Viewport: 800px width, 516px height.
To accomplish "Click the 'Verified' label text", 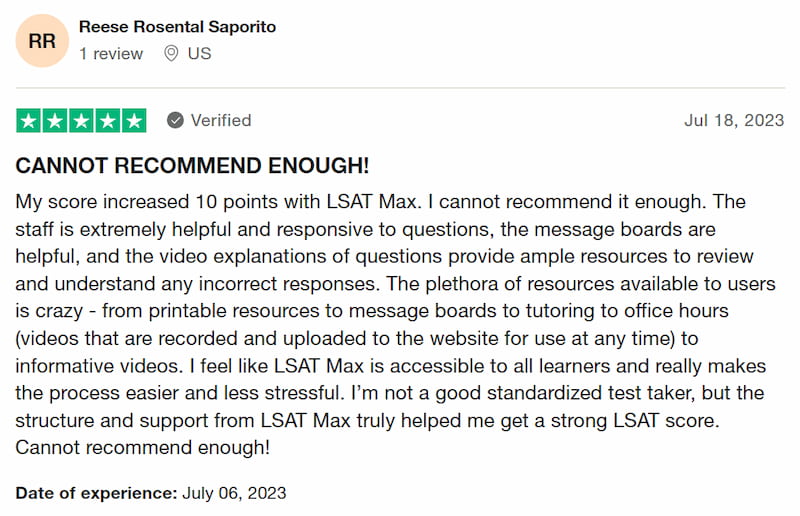I will [221, 120].
